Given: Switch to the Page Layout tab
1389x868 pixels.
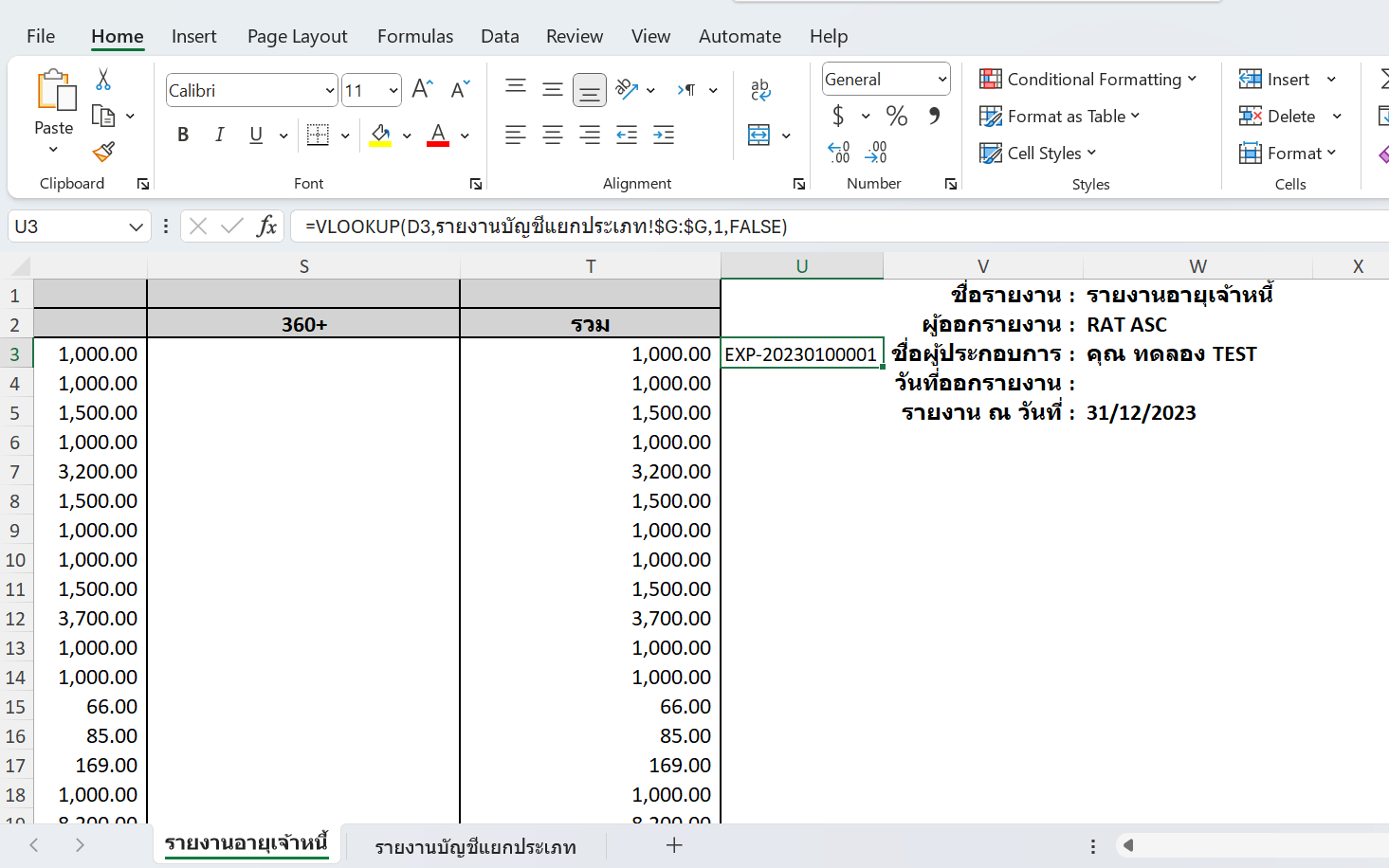Looking at the screenshot, I should [x=297, y=36].
